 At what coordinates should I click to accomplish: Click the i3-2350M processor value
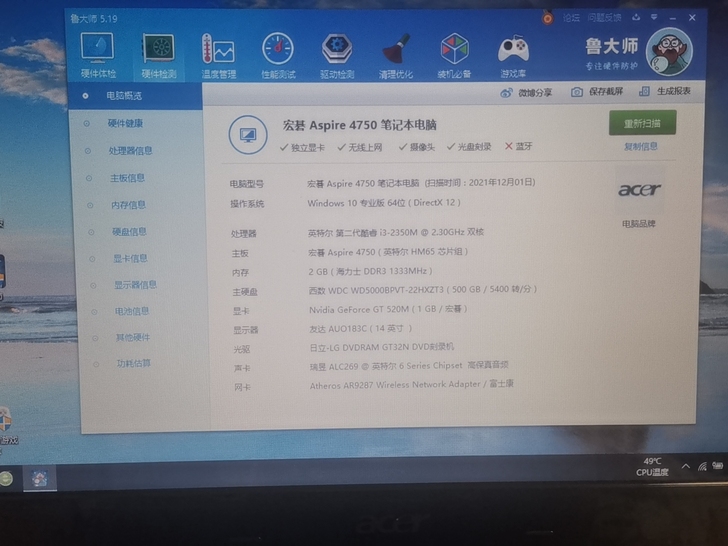(x=396, y=232)
